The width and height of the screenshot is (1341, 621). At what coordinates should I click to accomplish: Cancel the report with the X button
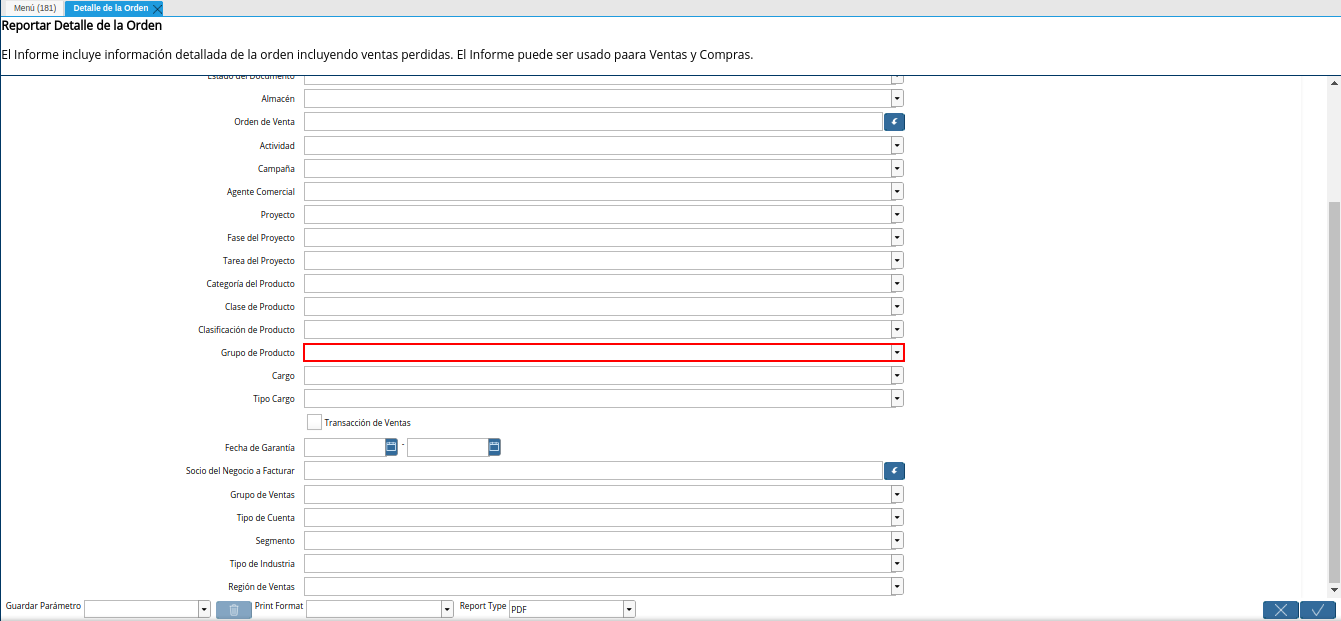pyautogui.click(x=1280, y=610)
